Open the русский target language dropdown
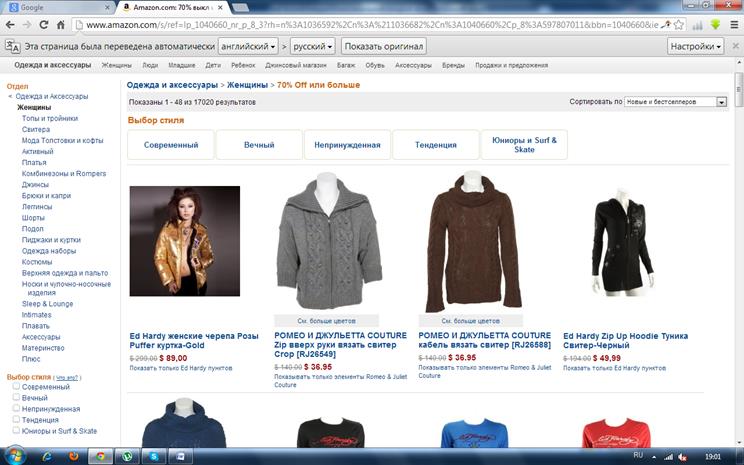Viewport: 744px width, 465px height. click(313, 46)
